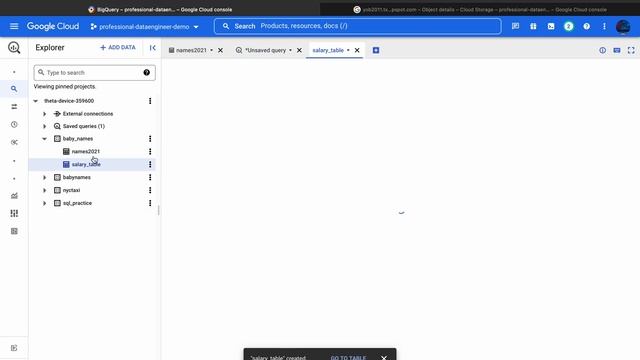Select the names2021 table in tree
The height and width of the screenshot is (360, 640).
click(85, 151)
